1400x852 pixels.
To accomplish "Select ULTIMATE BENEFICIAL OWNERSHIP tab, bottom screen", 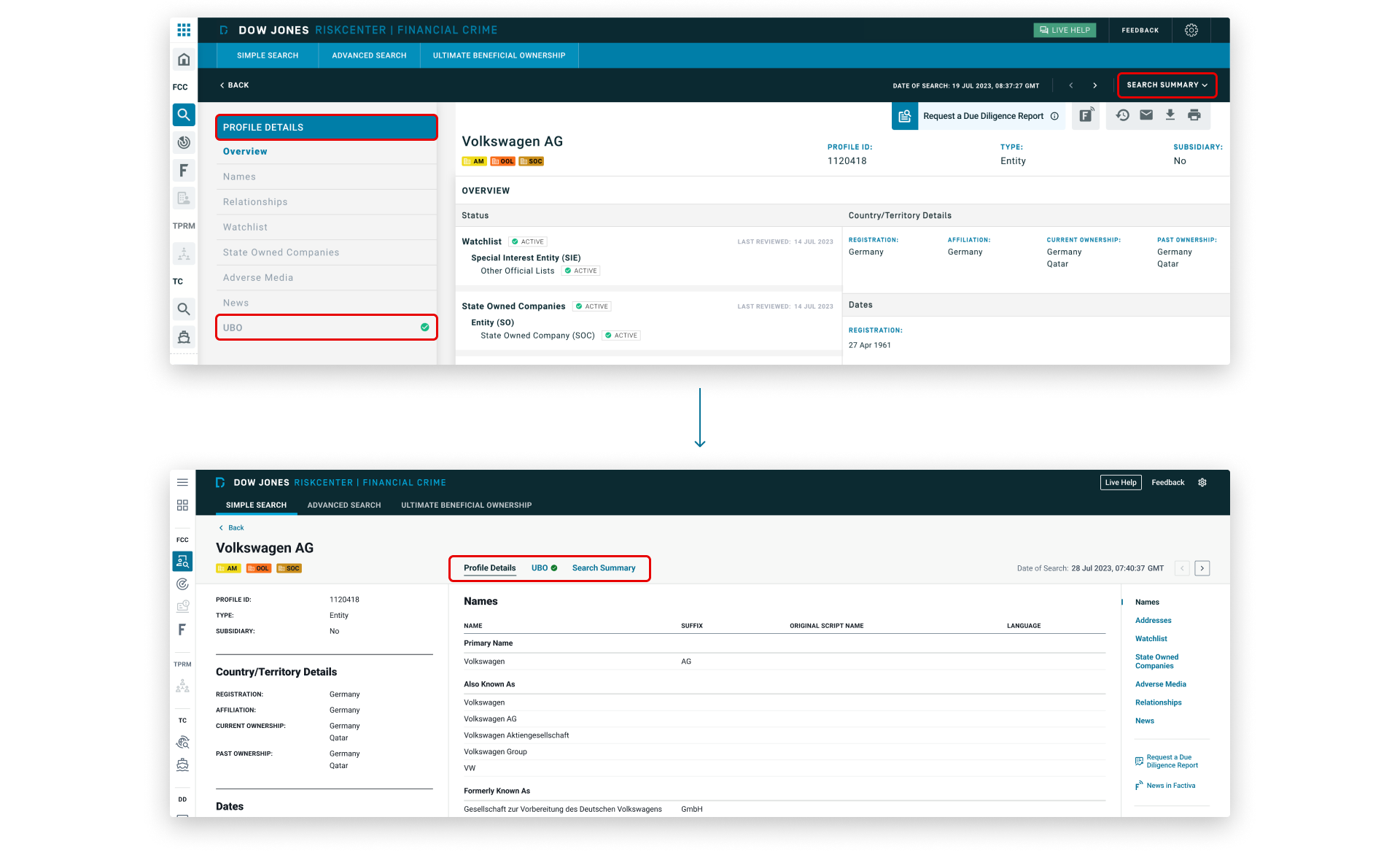I will (x=466, y=505).
